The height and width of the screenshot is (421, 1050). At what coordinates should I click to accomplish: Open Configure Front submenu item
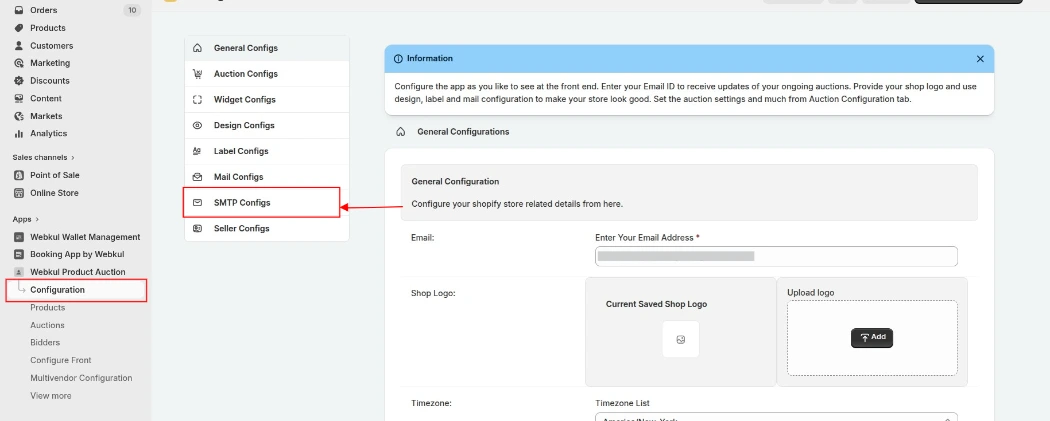click(61, 360)
